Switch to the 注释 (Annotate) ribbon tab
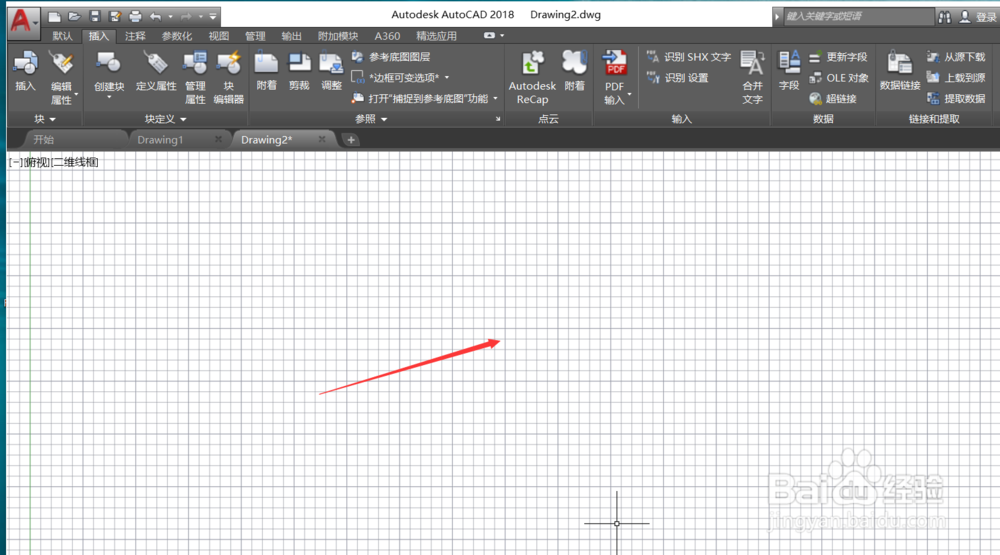1000x555 pixels. (135, 36)
